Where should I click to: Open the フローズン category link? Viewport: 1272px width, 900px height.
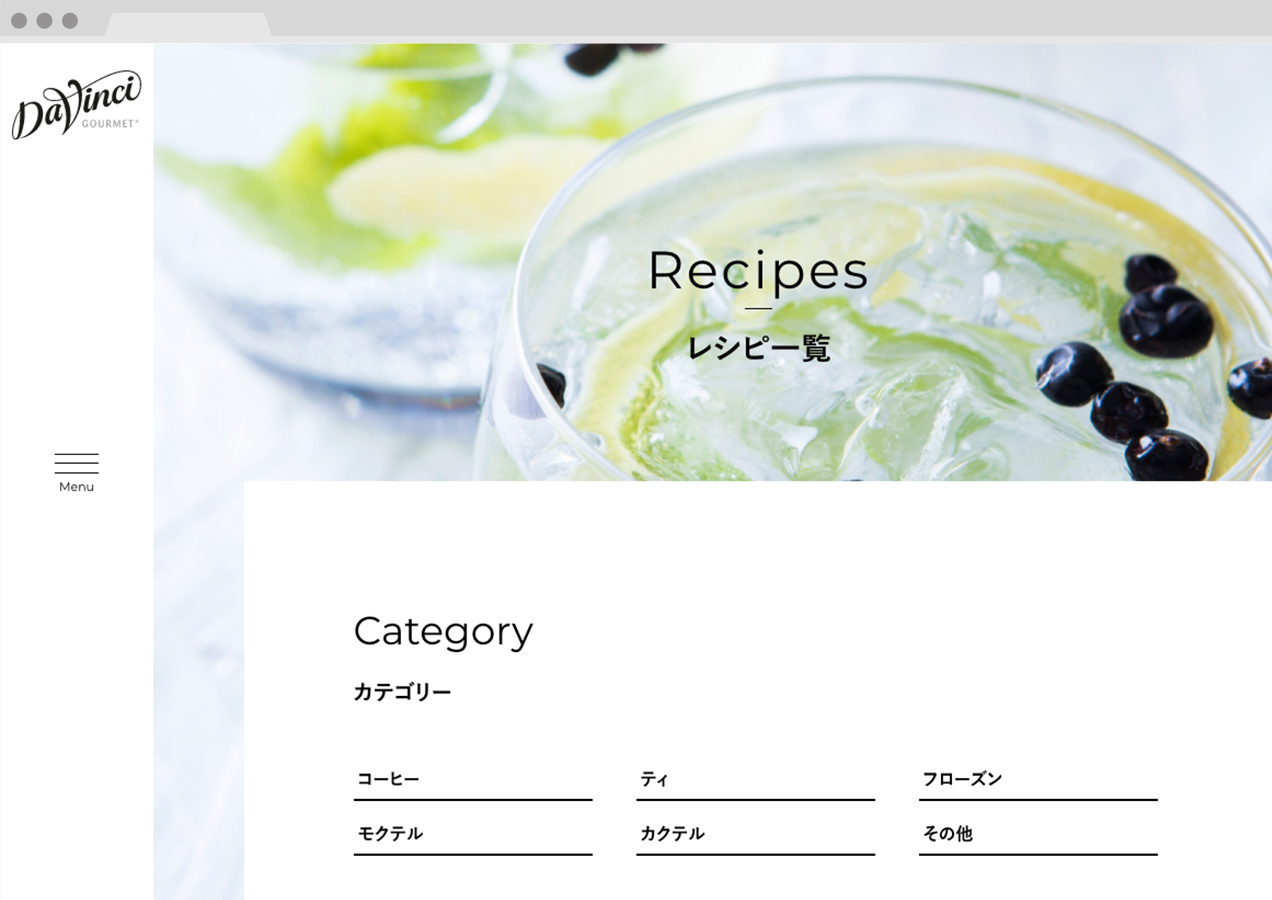[1038, 780]
